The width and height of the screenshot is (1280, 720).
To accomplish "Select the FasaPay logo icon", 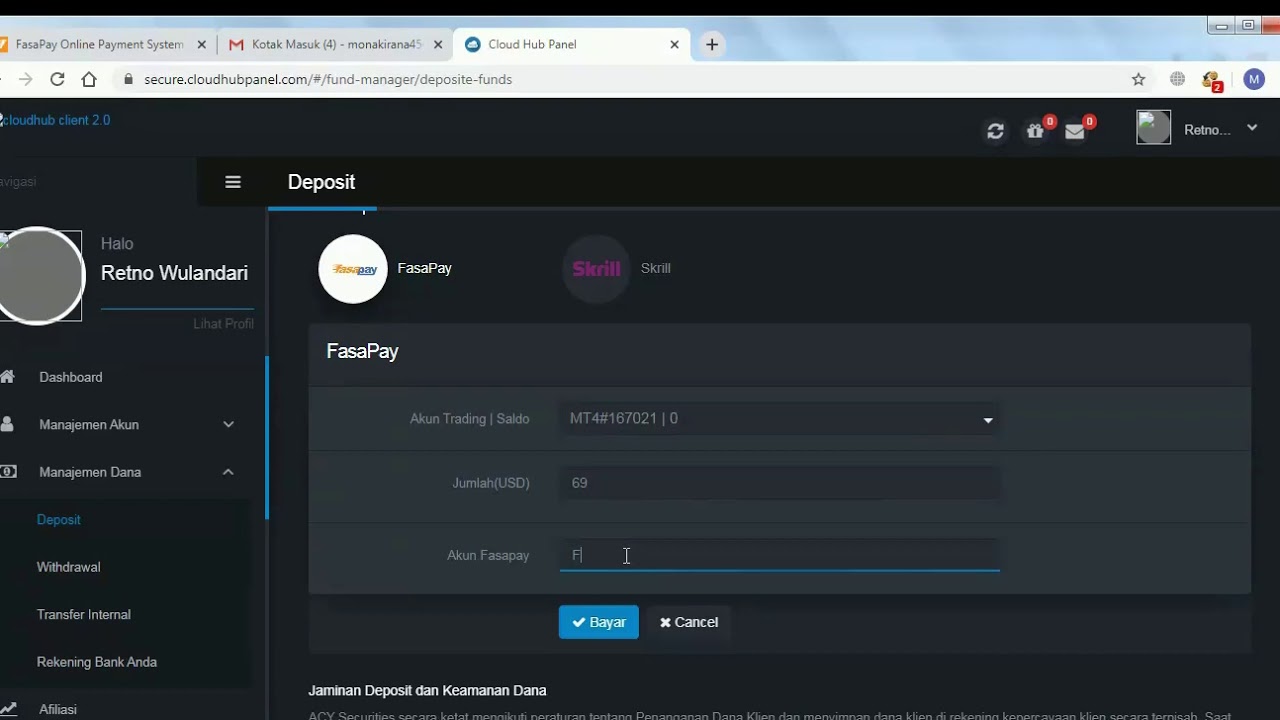I will 353,269.
